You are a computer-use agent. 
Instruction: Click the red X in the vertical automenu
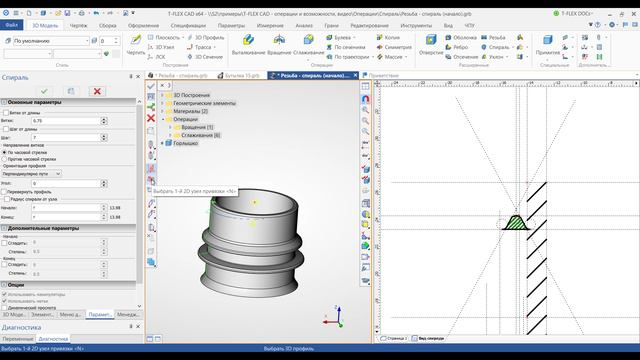coord(151,118)
